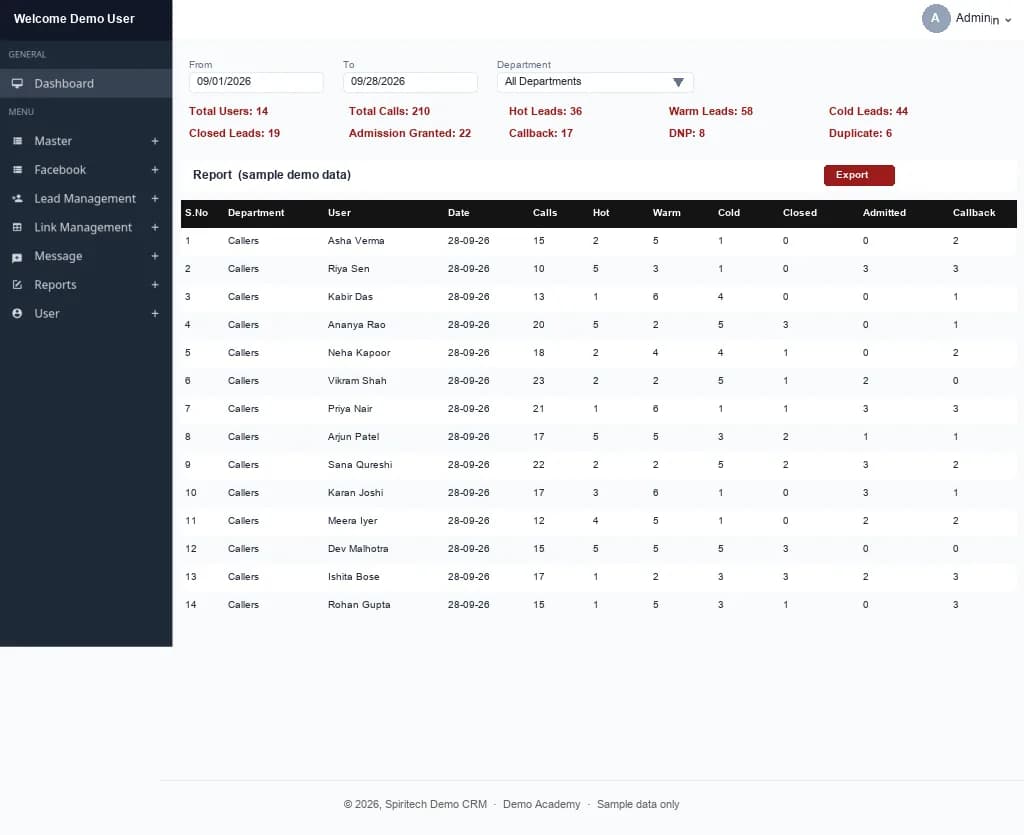Click the Dashboard monitor icon
Image resolution: width=1024 pixels, height=835 pixels.
pos(18,84)
